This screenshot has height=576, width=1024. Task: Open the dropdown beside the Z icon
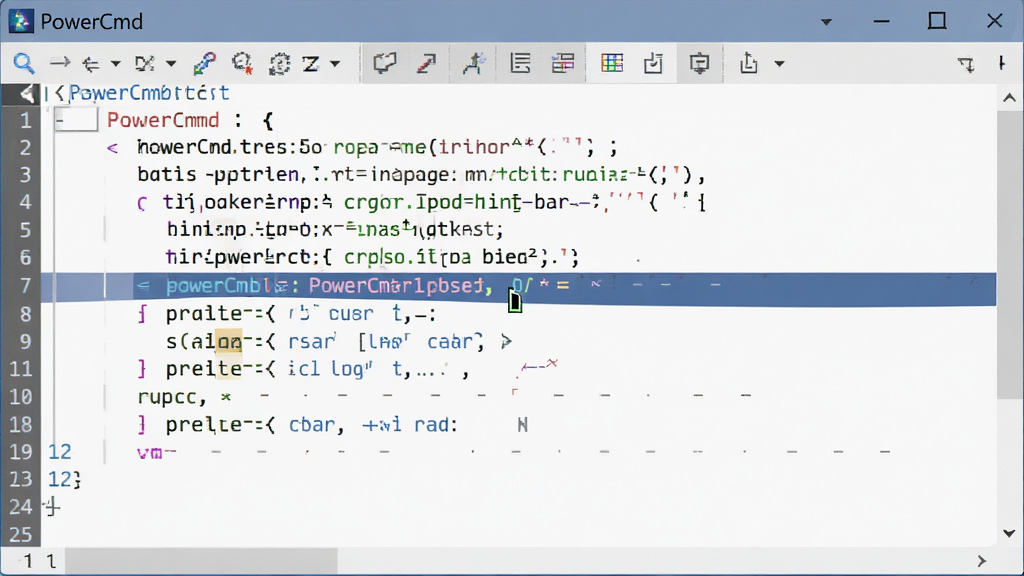pos(335,64)
